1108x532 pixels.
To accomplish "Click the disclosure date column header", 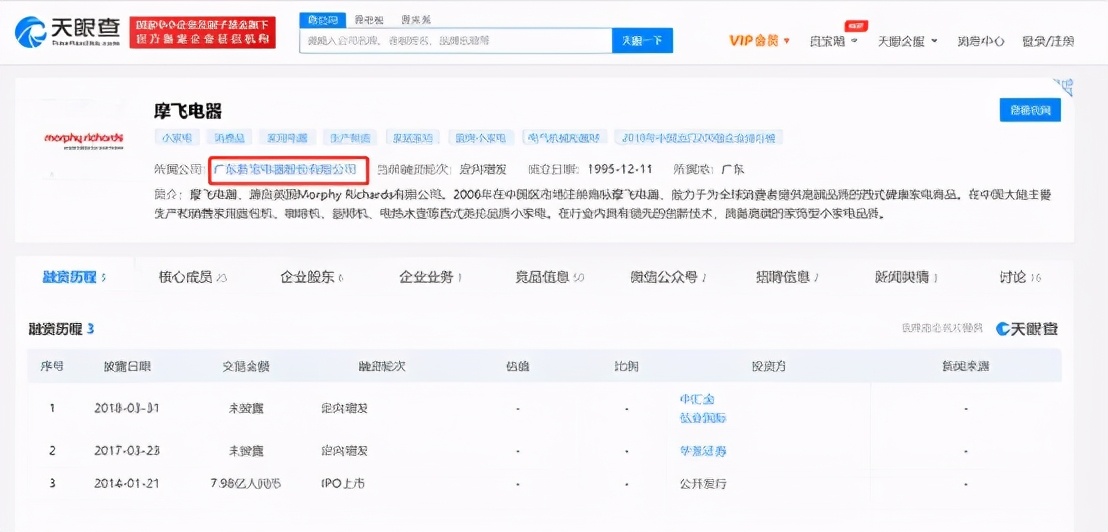I will 127,367.
